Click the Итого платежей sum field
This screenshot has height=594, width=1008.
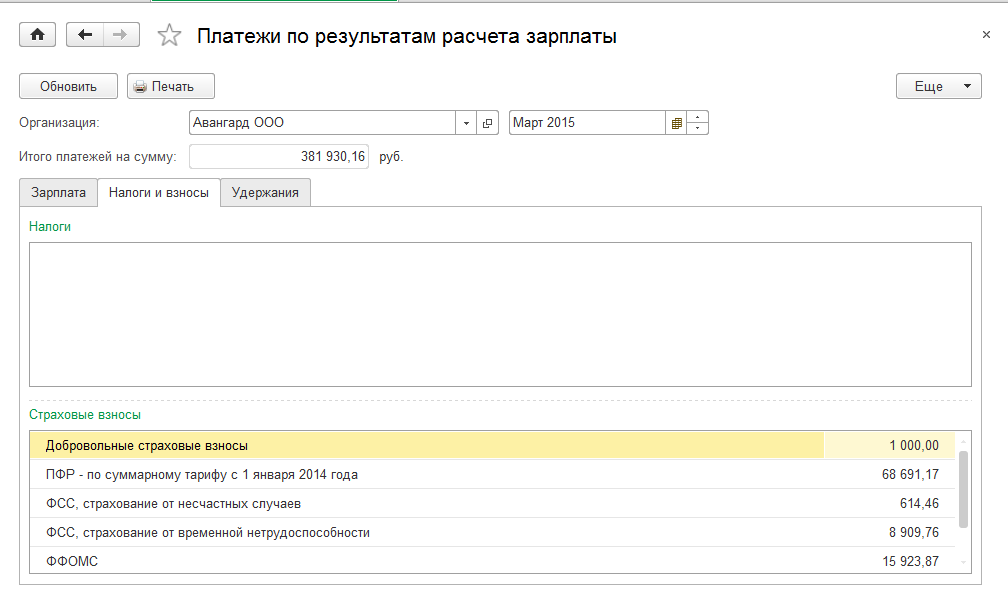pyautogui.click(x=278, y=156)
